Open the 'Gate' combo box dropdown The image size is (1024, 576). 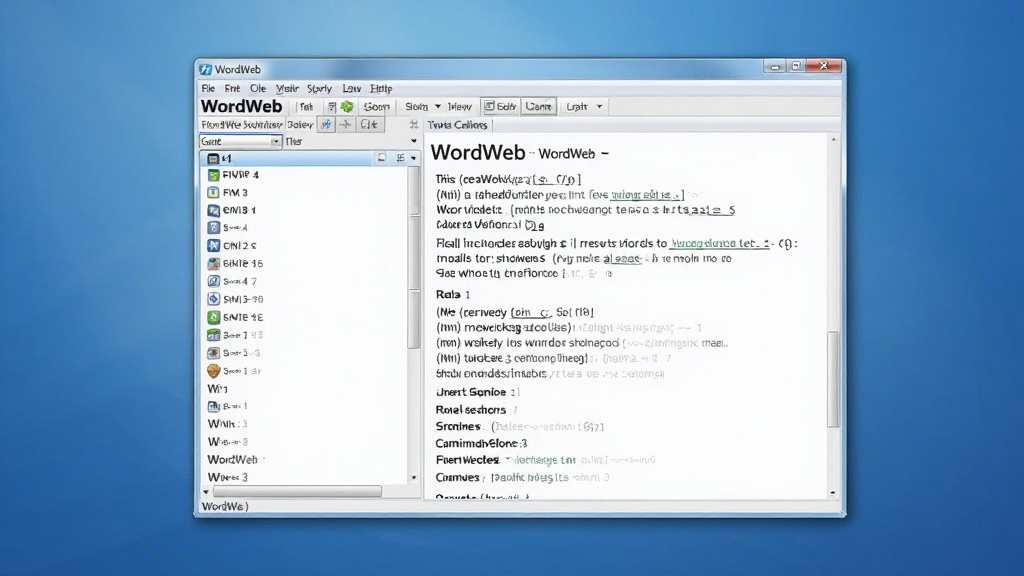tap(276, 141)
